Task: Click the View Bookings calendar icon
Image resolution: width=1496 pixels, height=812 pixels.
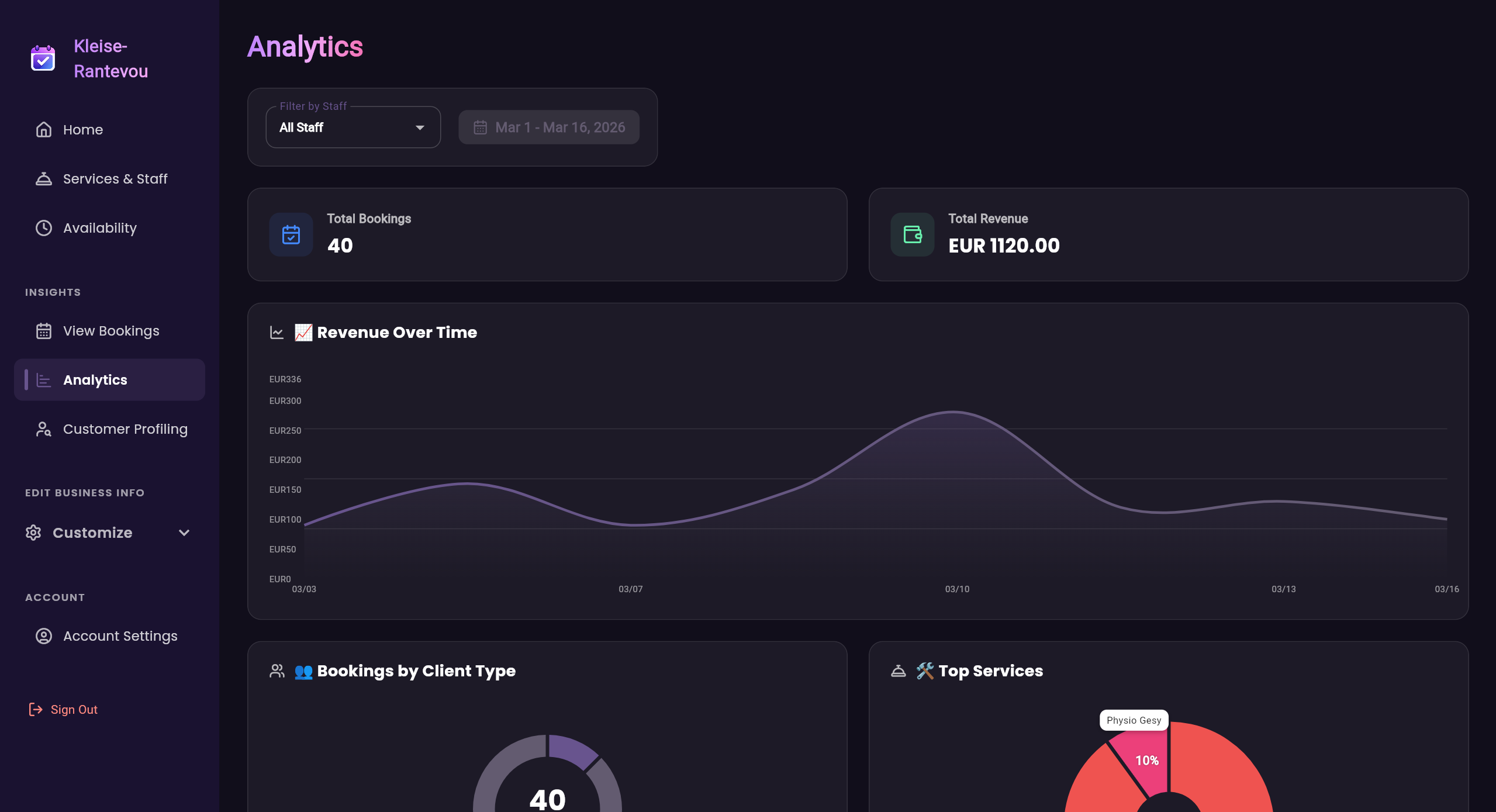Action: (44, 331)
